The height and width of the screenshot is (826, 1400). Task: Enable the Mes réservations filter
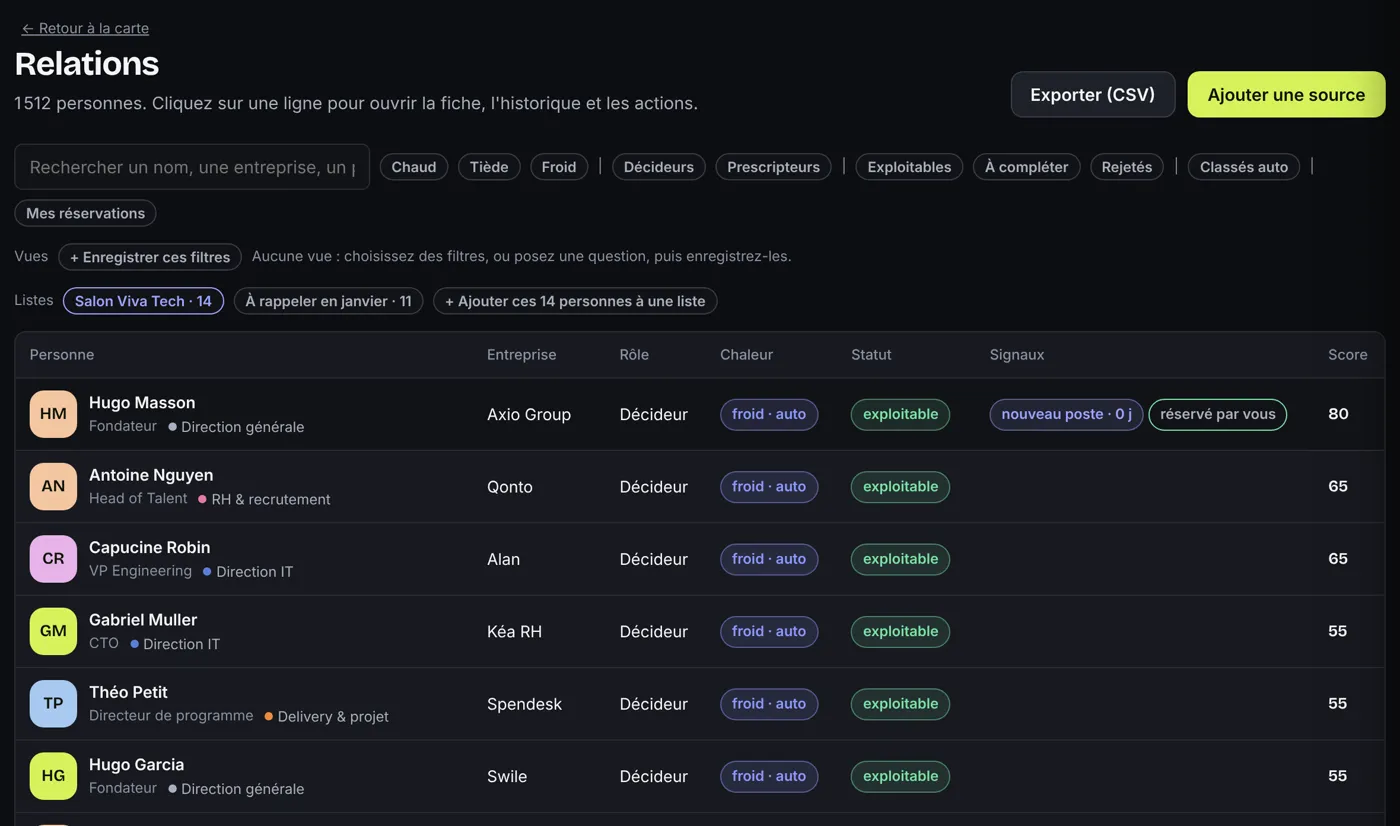(85, 213)
